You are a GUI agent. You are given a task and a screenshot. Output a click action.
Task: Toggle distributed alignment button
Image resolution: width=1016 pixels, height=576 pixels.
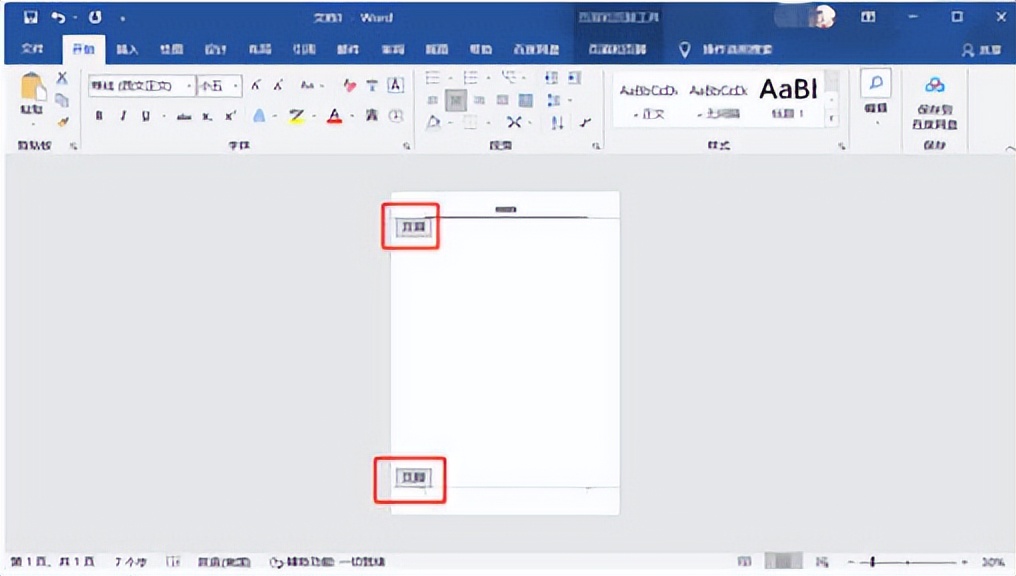pos(526,100)
